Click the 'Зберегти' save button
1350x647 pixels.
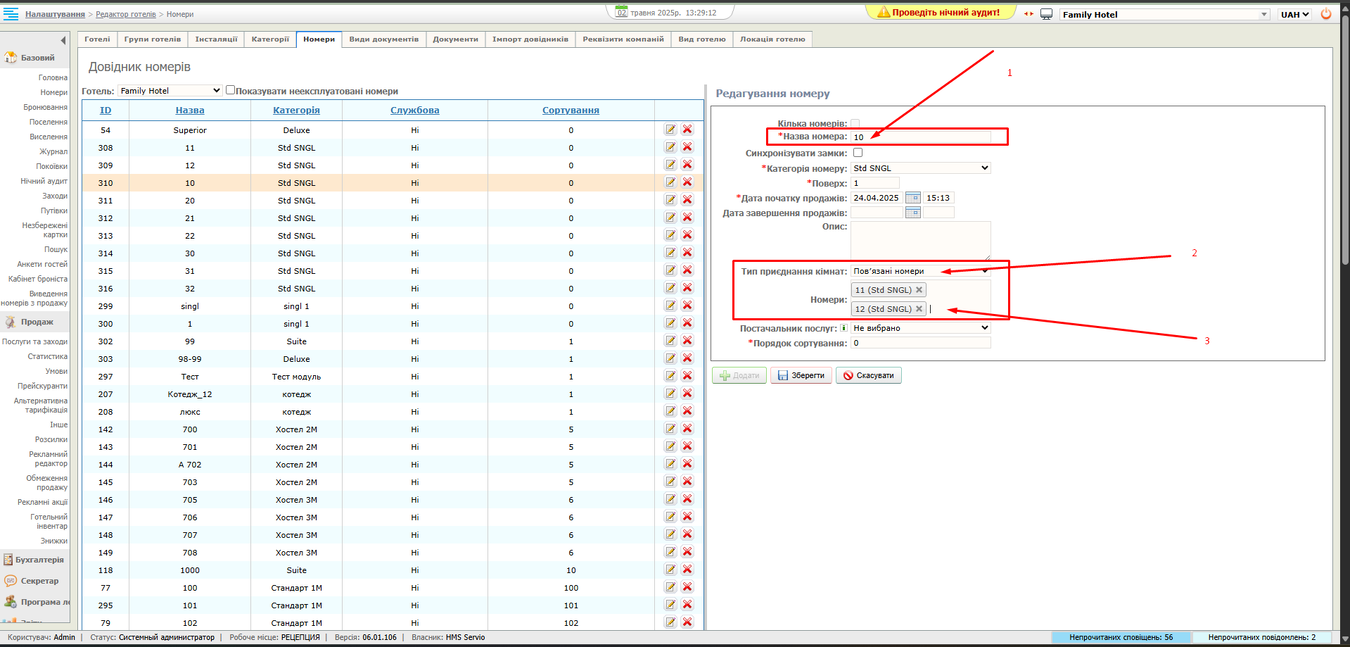coord(800,376)
